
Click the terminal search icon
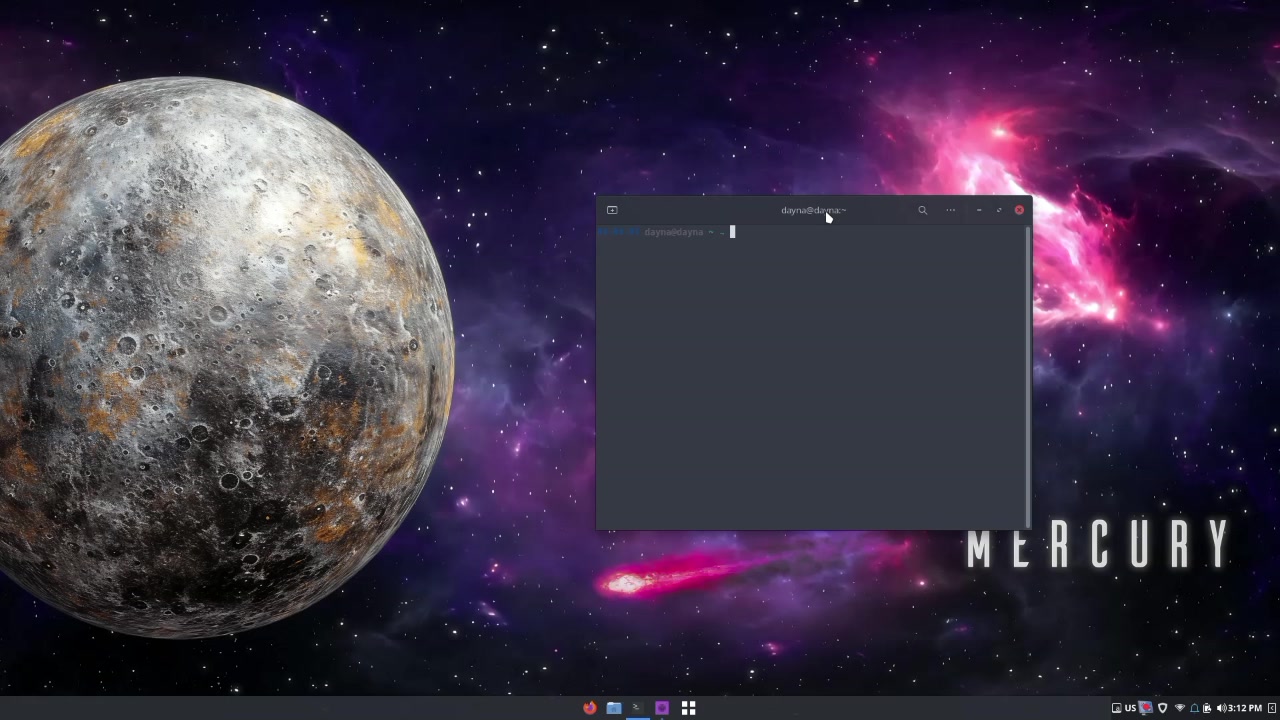click(x=922, y=210)
